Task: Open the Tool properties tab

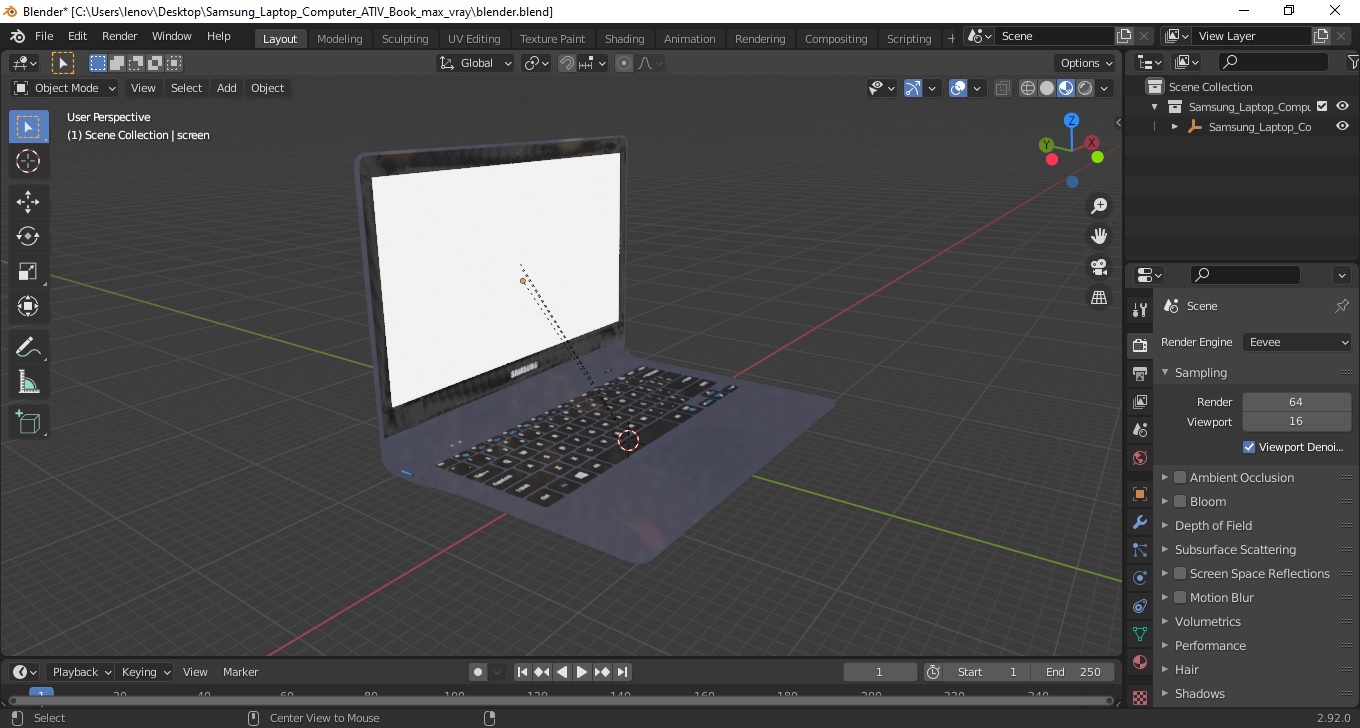Action: 1139,309
